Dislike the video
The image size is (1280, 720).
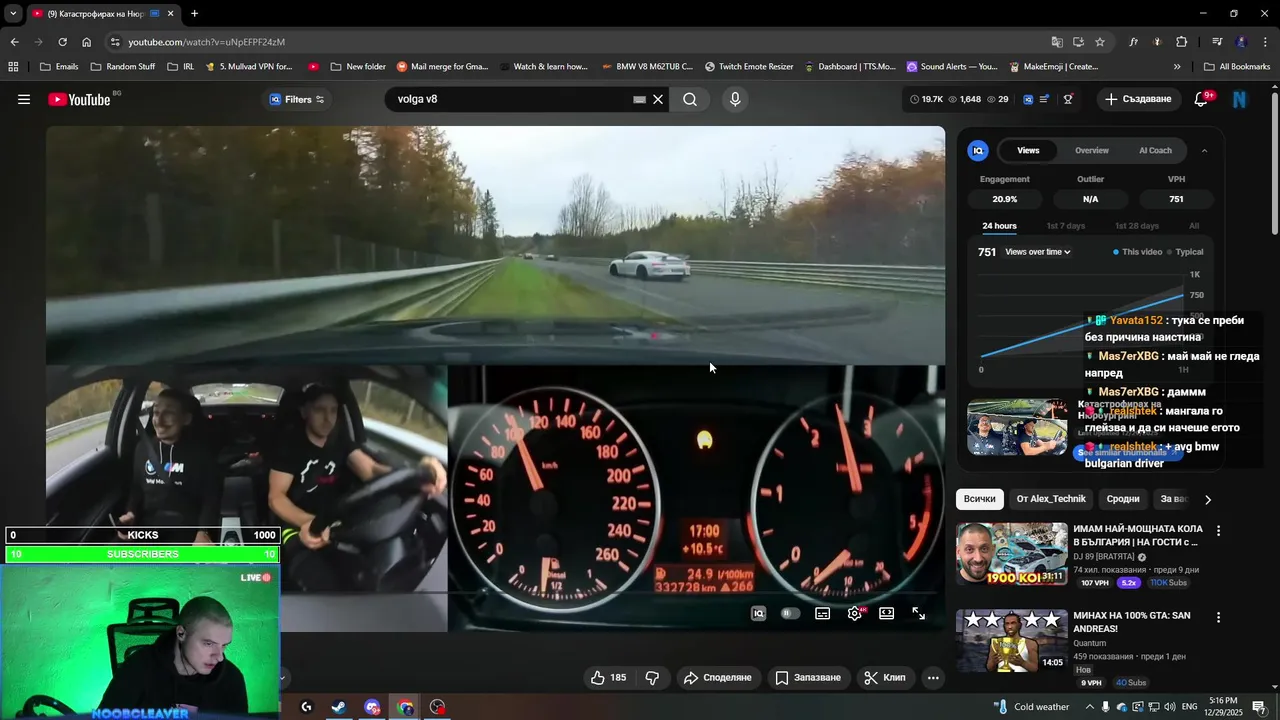[652, 677]
